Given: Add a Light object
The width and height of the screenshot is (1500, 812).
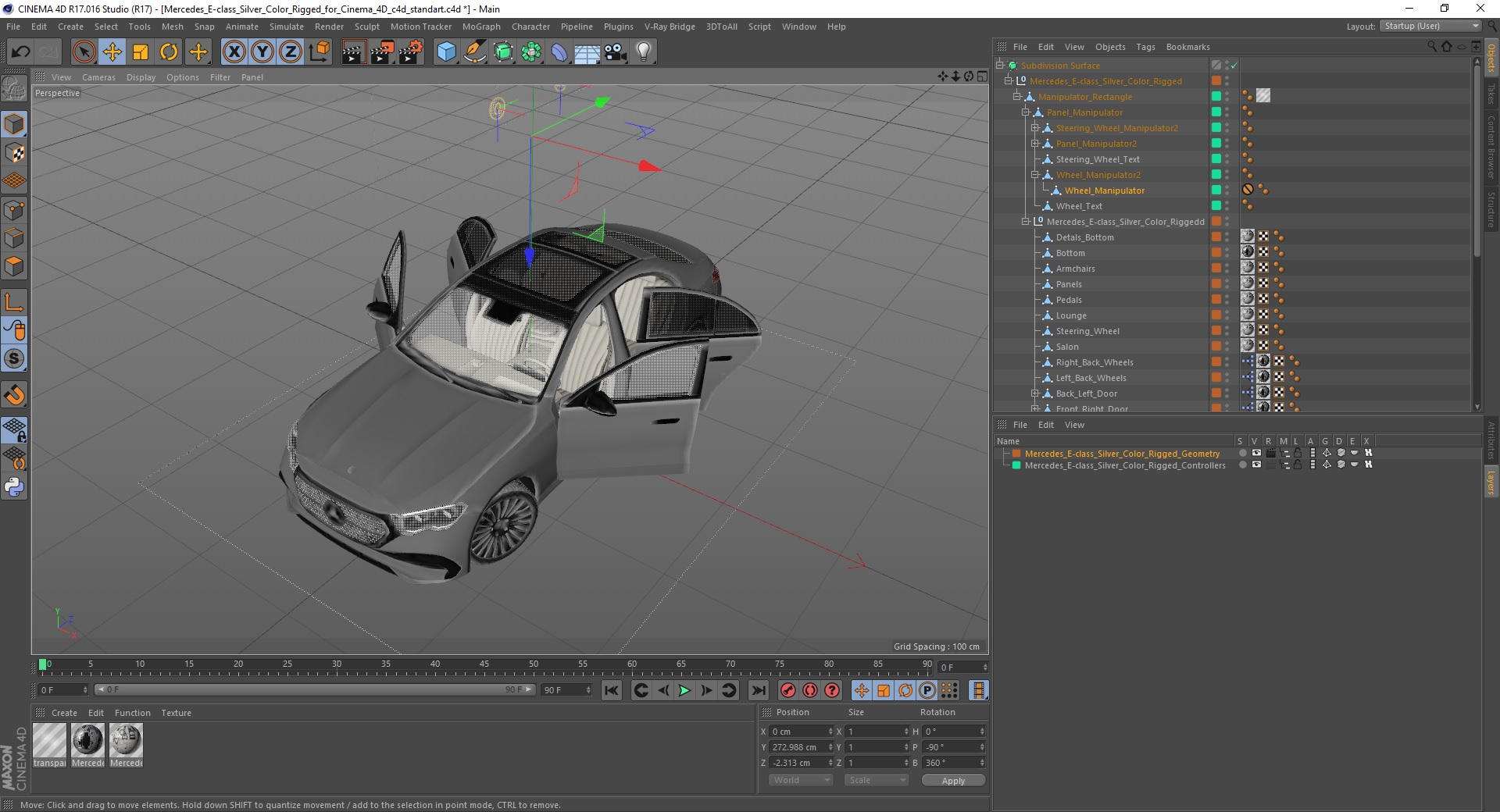Looking at the screenshot, I should point(644,52).
